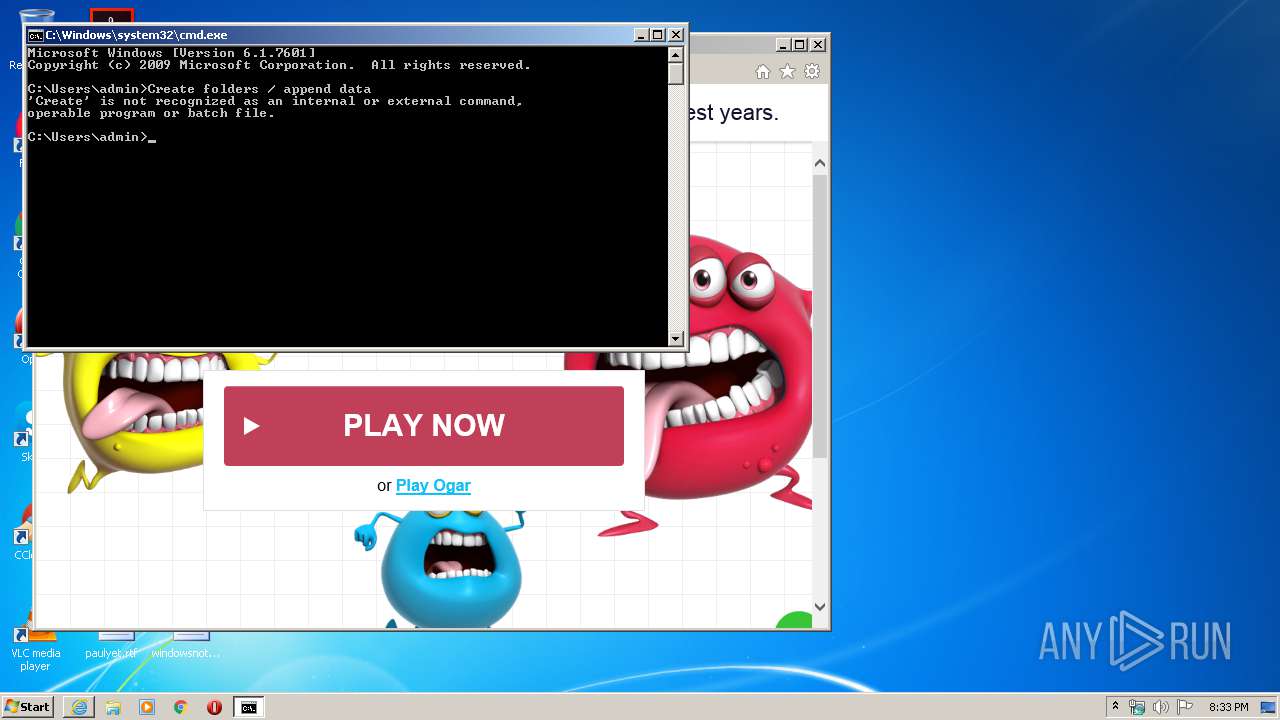
Task: Launch Chrome from the taskbar
Action: [181, 707]
